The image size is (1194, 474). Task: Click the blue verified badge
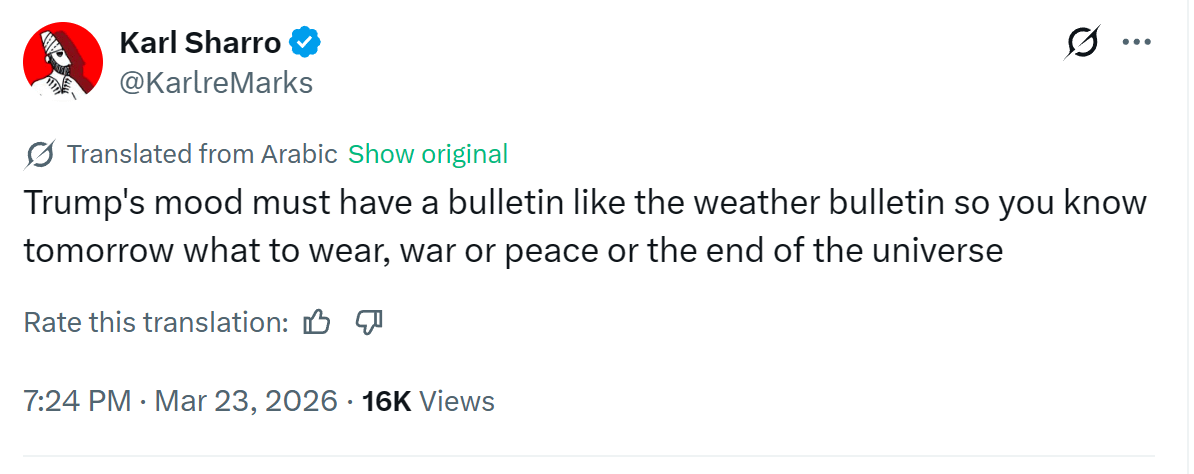pyautogui.click(x=305, y=42)
